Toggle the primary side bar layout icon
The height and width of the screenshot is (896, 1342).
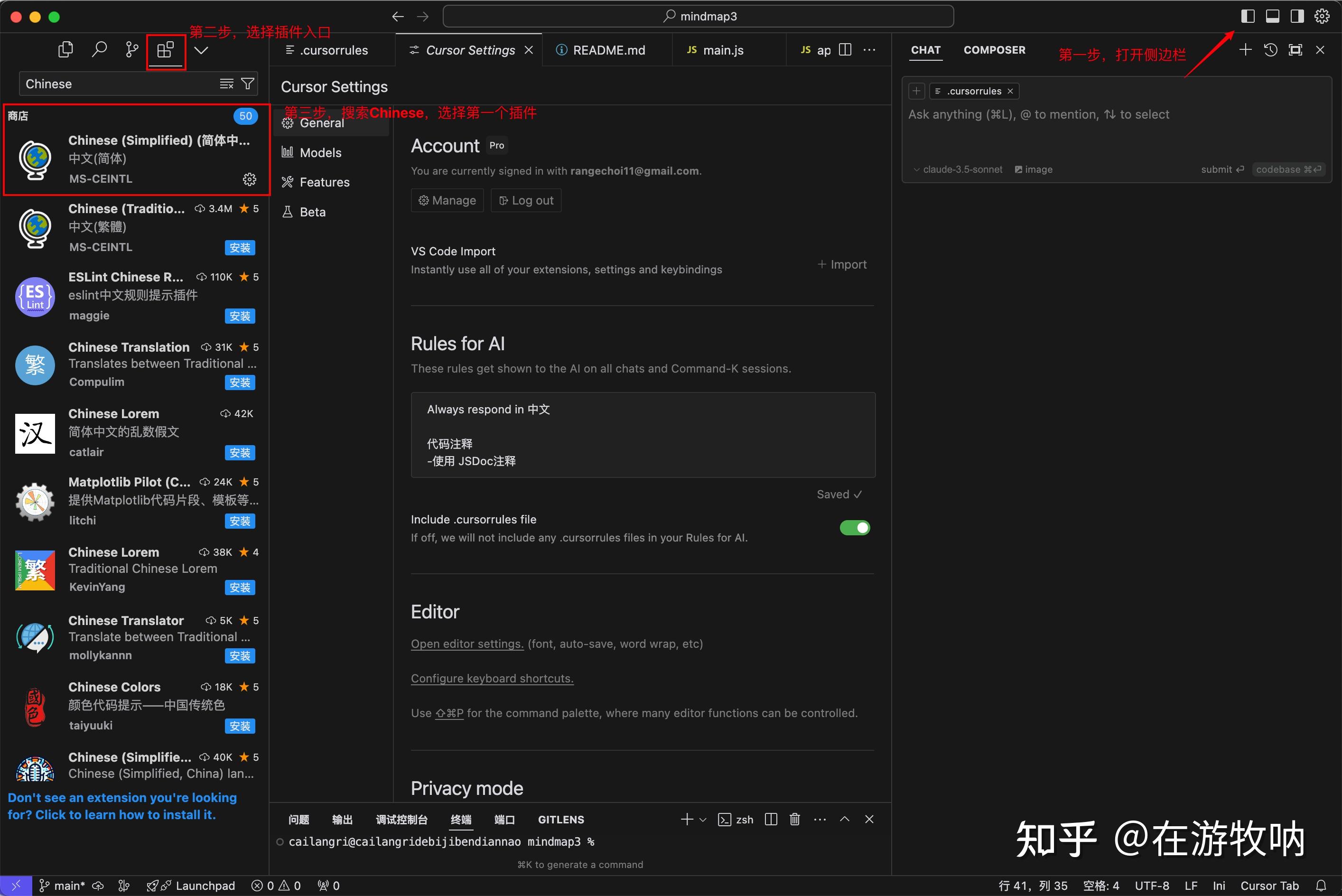point(1248,17)
